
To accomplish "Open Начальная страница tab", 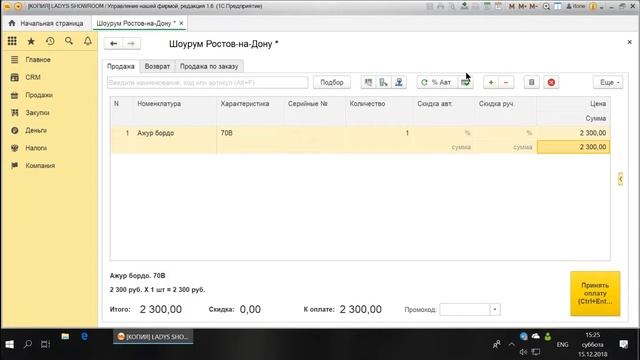I will tap(46, 23).
